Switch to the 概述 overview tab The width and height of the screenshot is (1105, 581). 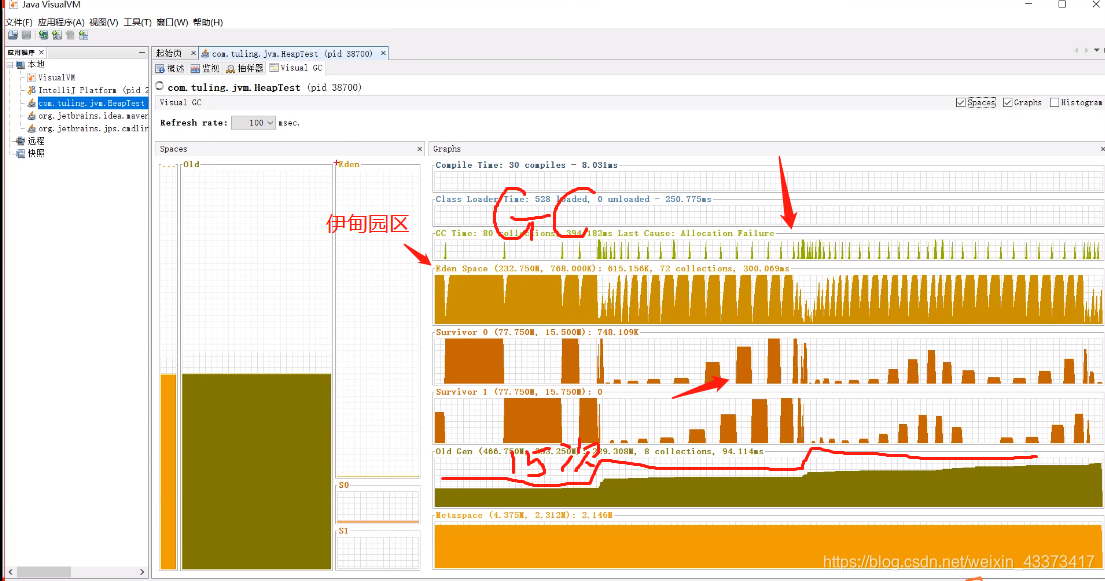pyautogui.click(x=170, y=68)
